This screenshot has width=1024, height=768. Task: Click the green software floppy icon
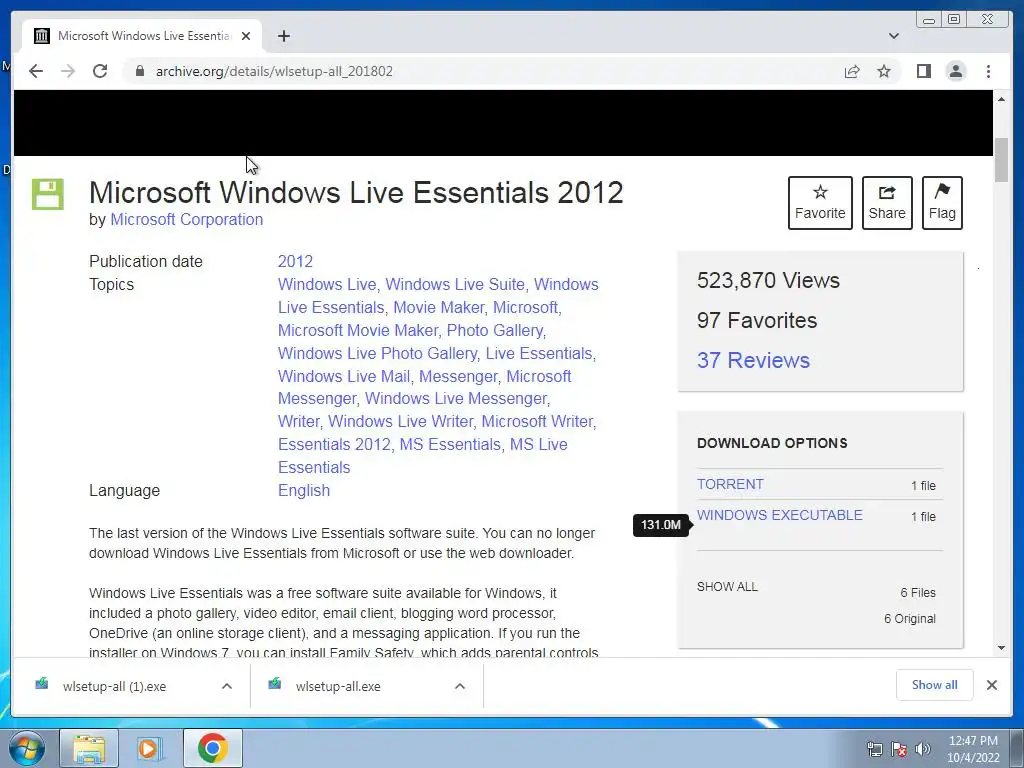(48, 194)
